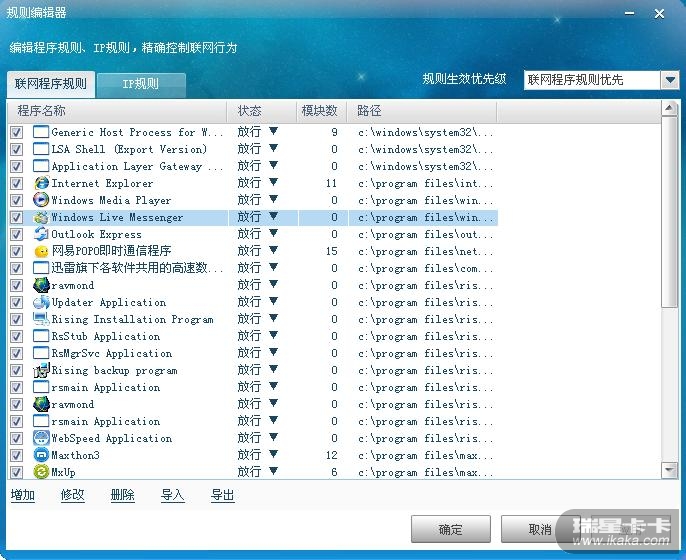Click the 修改 link to edit rule

pyautogui.click(x=73, y=495)
